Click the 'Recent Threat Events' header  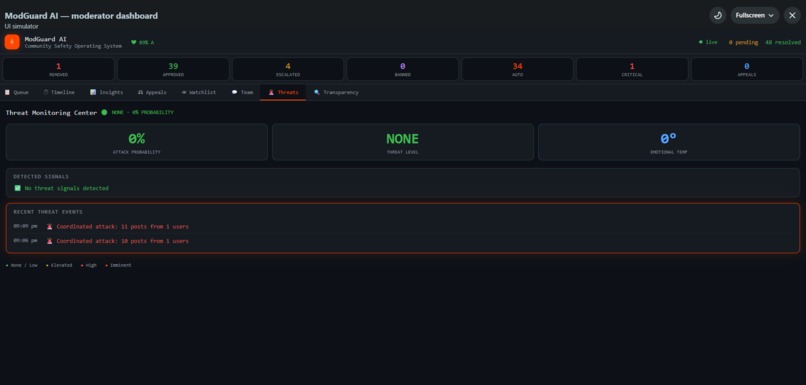(48, 212)
